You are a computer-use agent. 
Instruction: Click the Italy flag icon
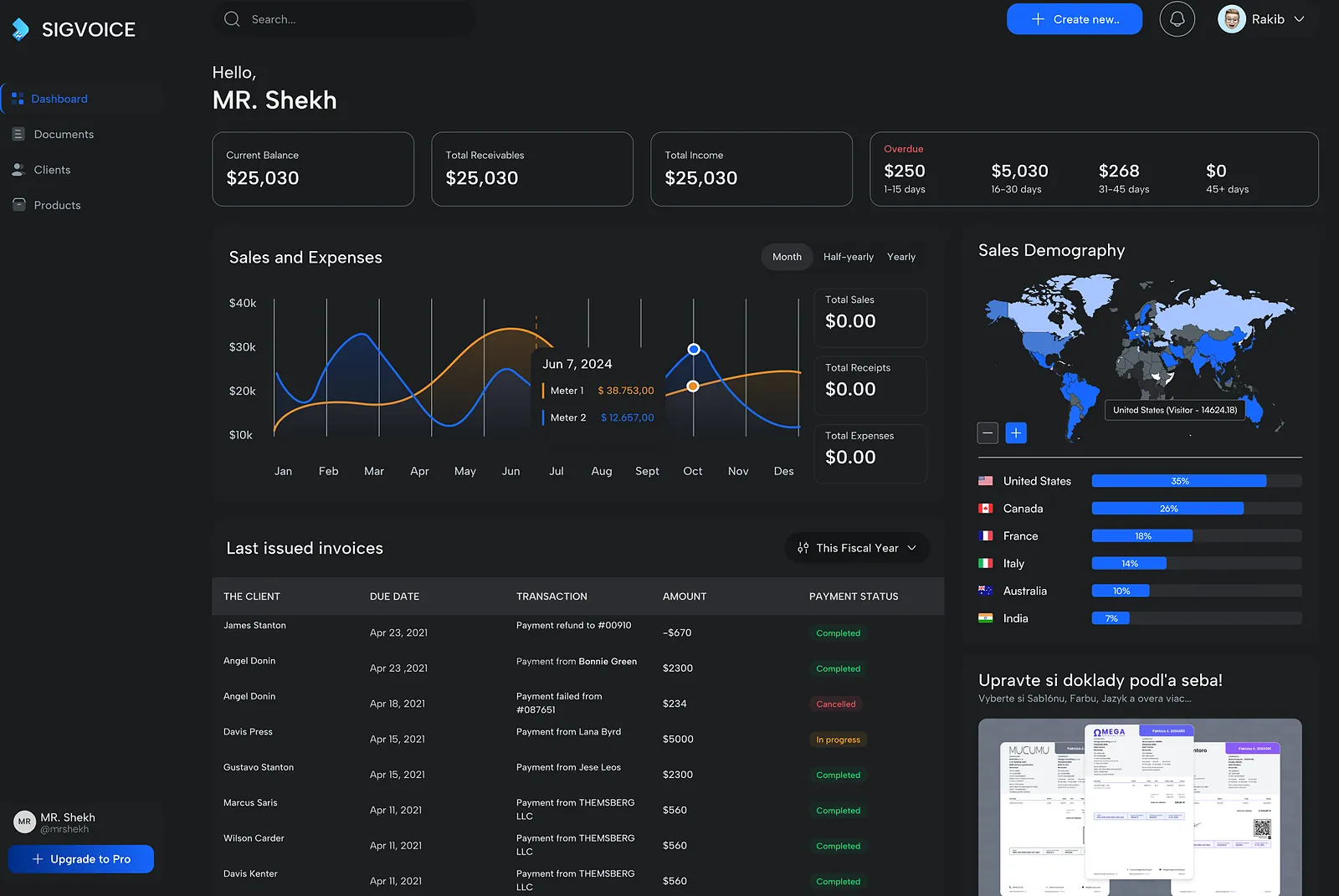coord(986,564)
